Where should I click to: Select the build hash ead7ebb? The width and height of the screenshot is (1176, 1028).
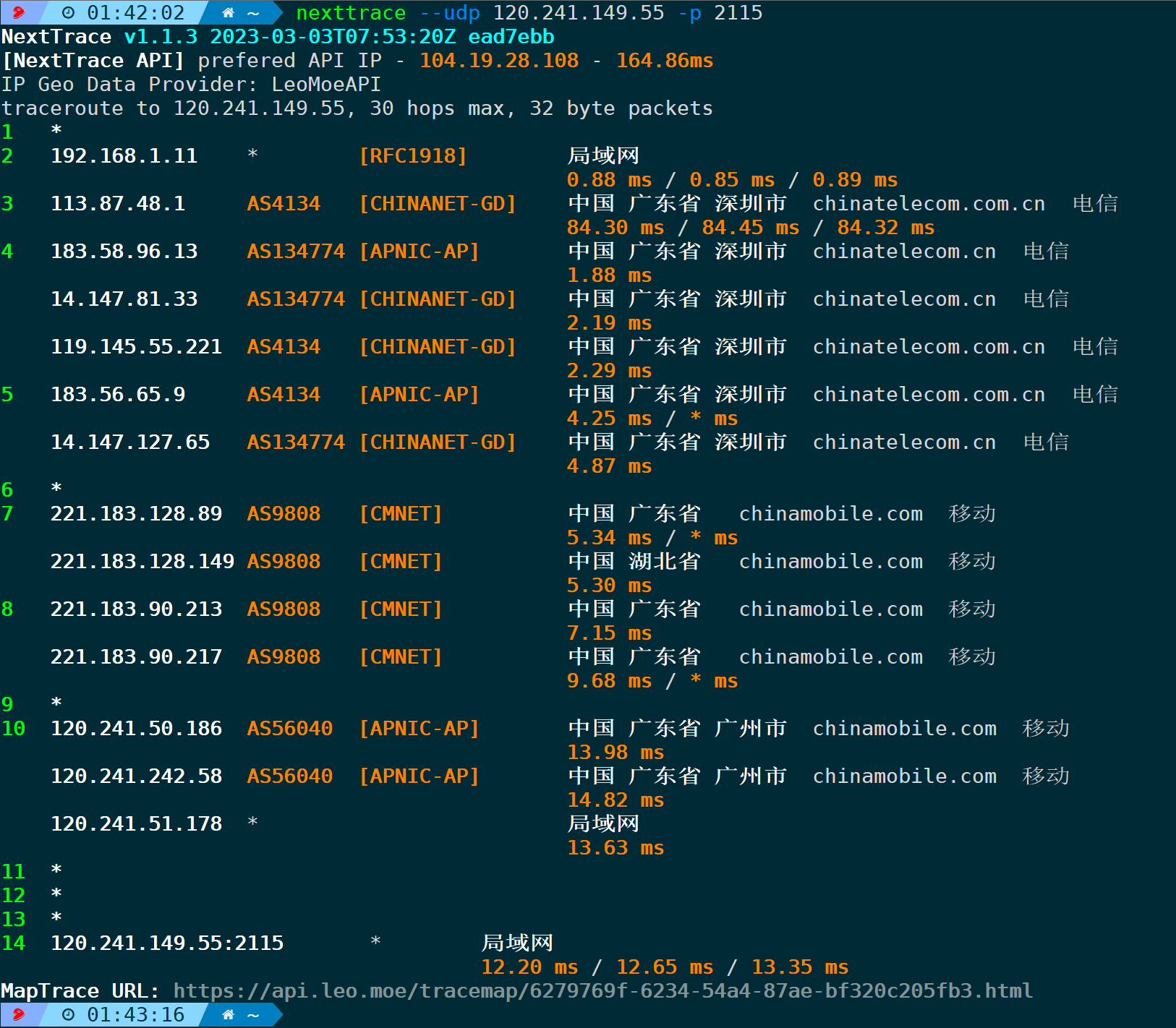[x=511, y=37]
